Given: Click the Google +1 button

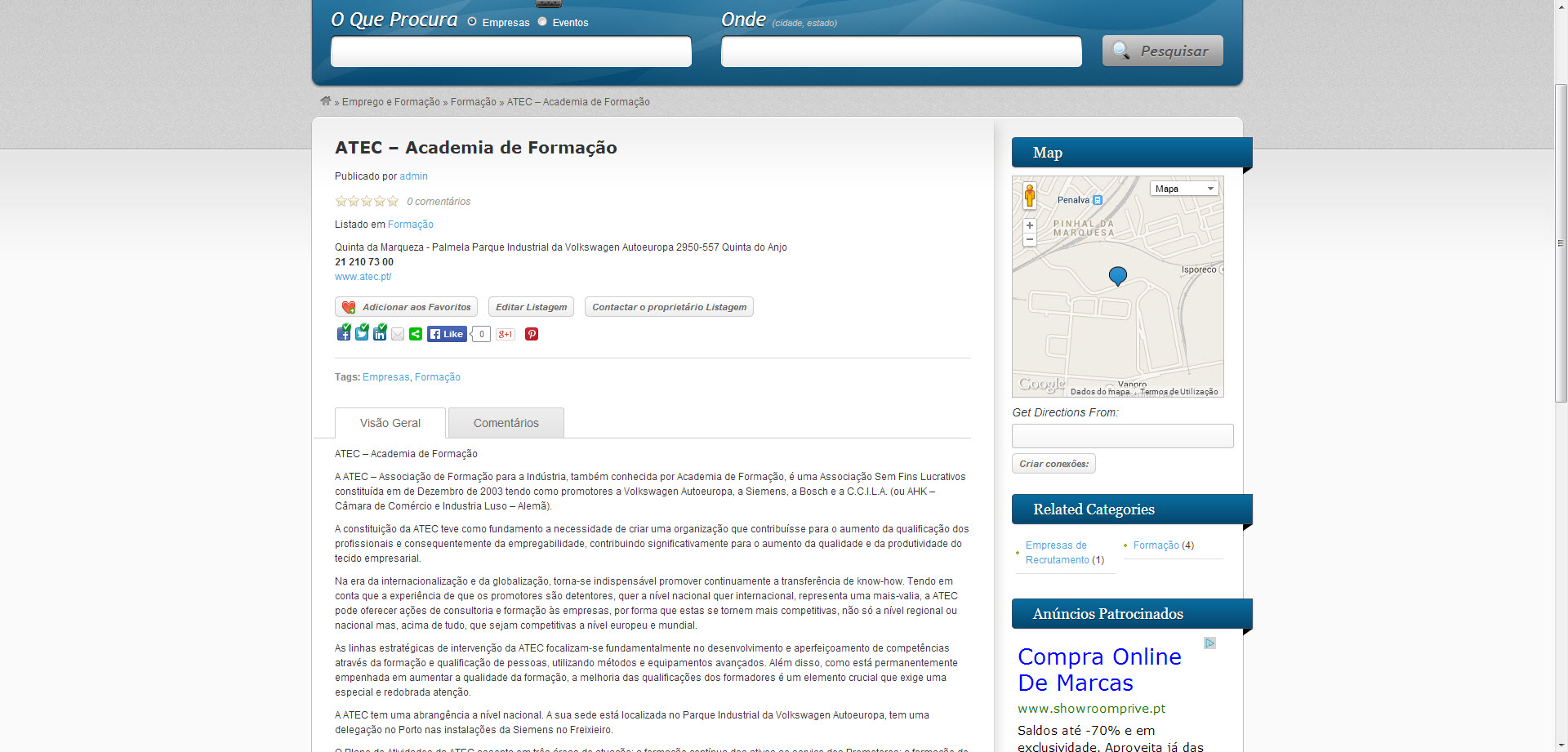Looking at the screenshot, I should (506, 334).
